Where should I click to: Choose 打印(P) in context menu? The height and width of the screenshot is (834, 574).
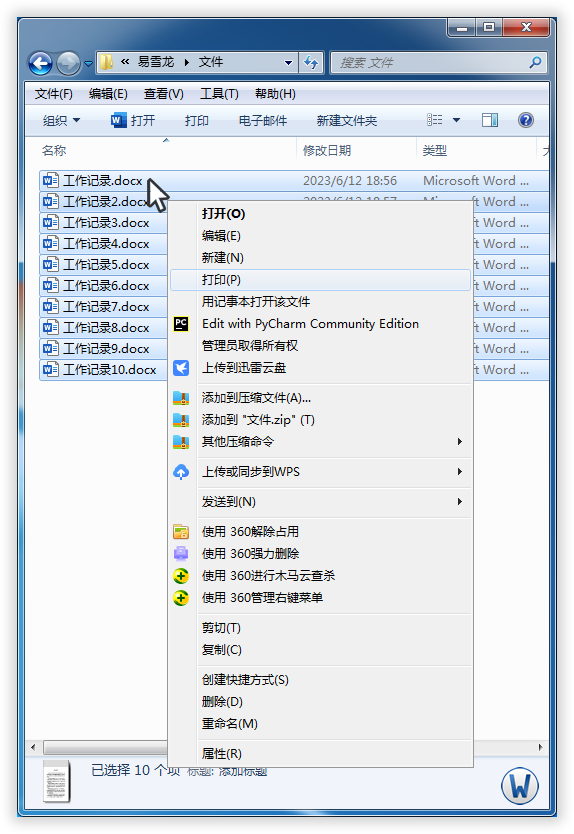pos(320,280)
